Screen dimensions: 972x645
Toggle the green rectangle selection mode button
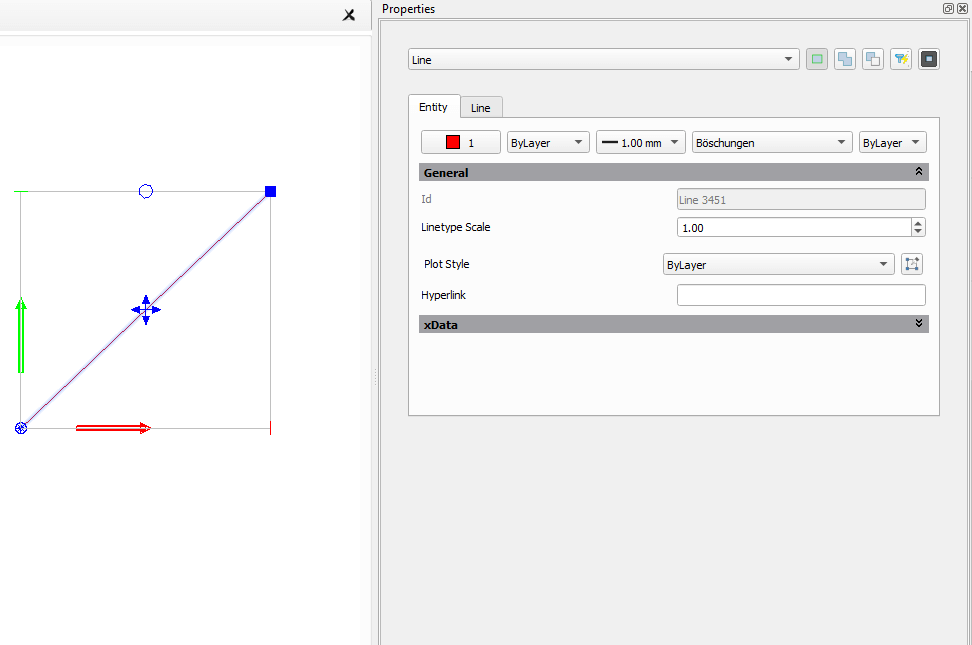tap(817, 59)
